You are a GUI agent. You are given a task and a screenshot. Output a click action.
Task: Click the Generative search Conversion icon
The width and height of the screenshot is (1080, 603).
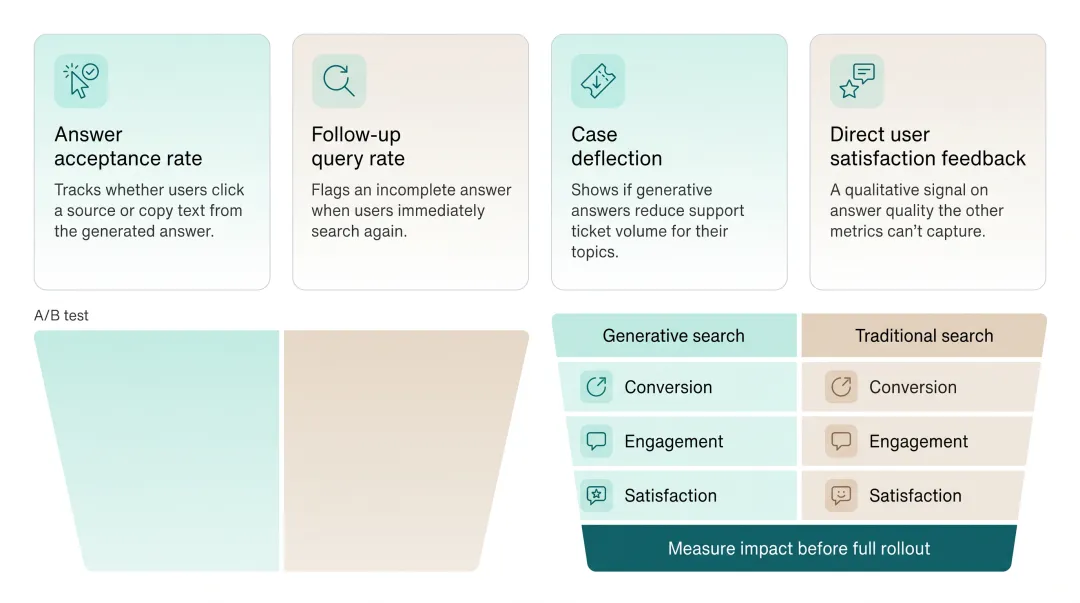[596, 387]
